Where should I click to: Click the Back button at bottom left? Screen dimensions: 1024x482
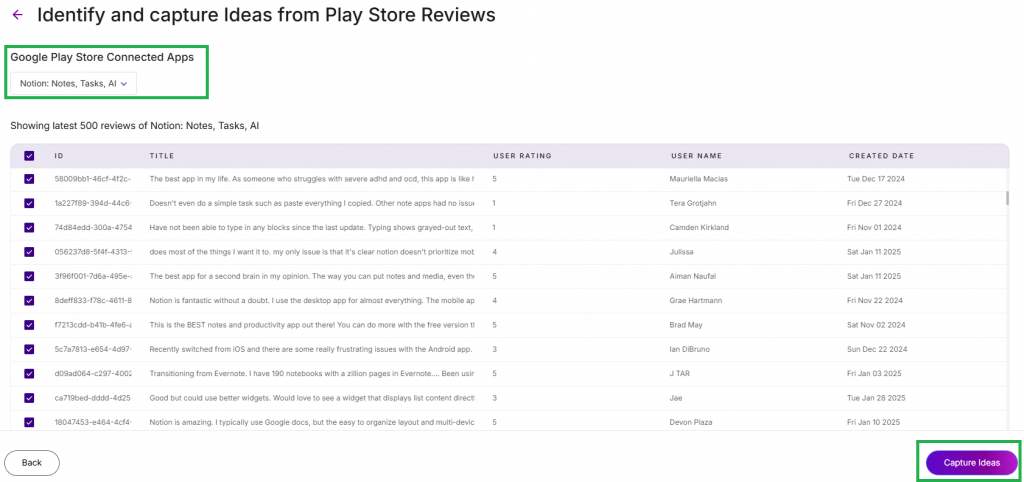point(32,462)
